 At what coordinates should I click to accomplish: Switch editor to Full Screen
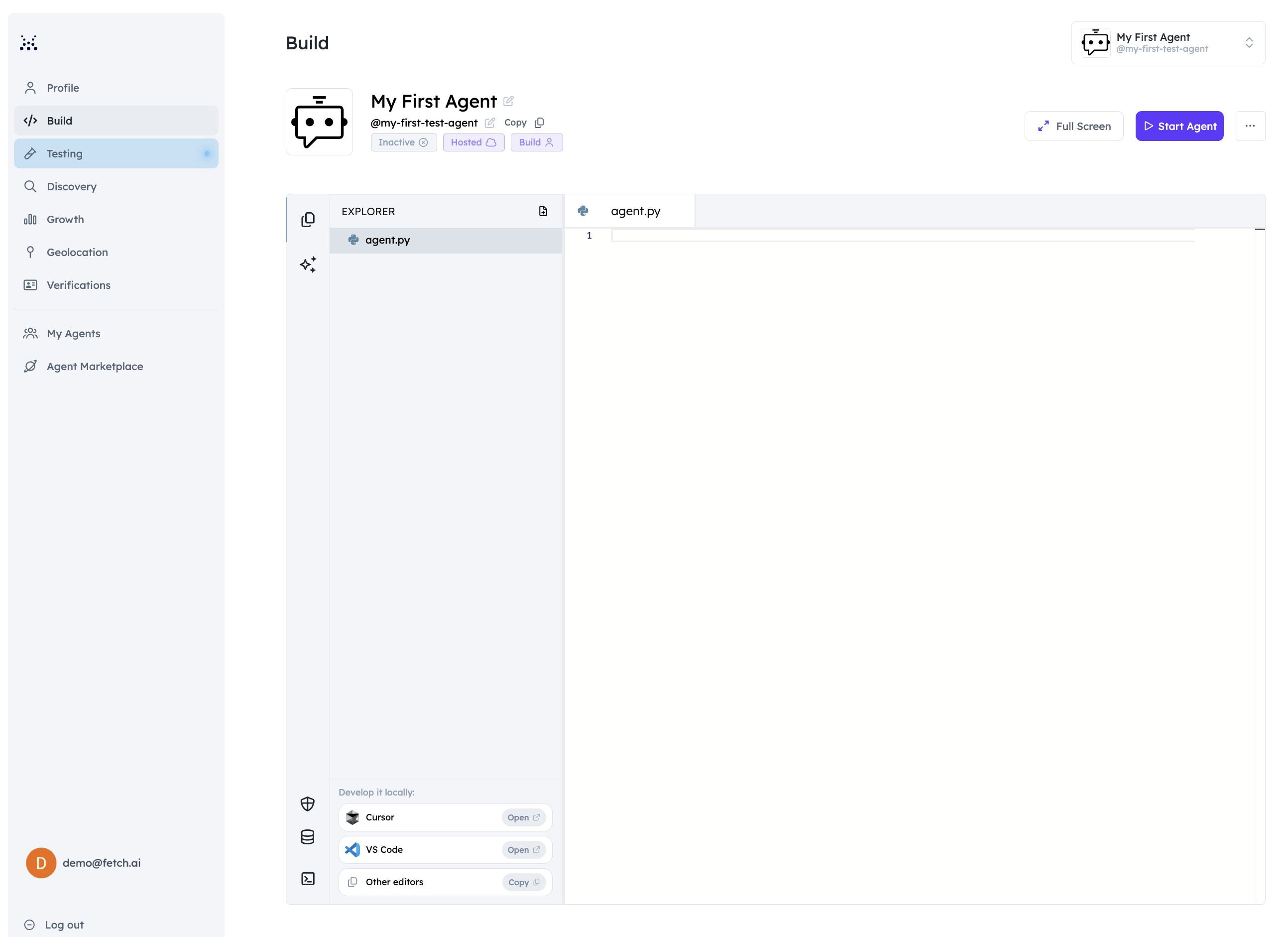[1073, 126]
